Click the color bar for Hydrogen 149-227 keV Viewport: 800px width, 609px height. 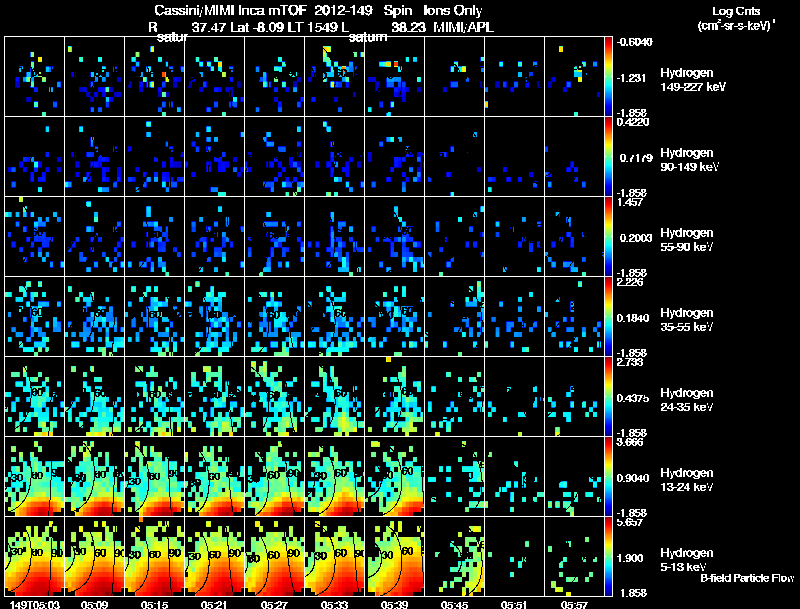tap(608, 77)
